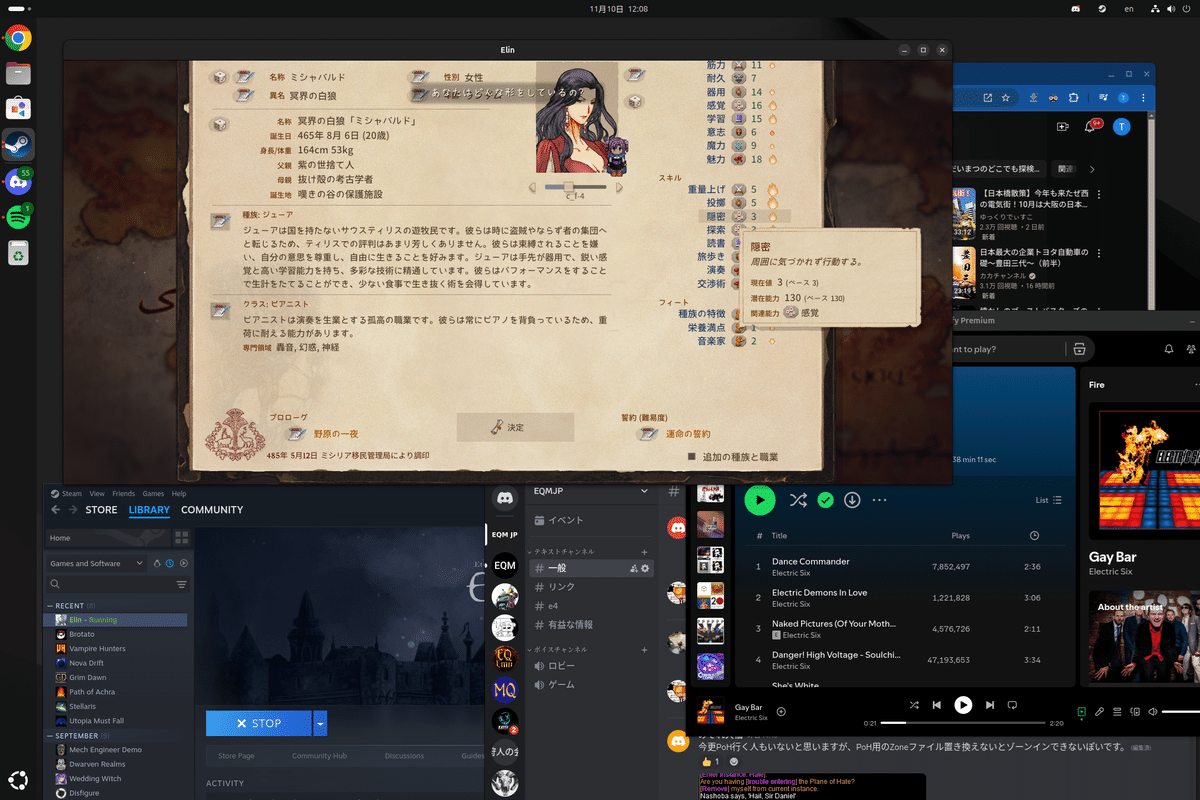The image size is (1200, 800).
Task: Select the MQ server icon in Discord sidebar
Action: (505, 690)
